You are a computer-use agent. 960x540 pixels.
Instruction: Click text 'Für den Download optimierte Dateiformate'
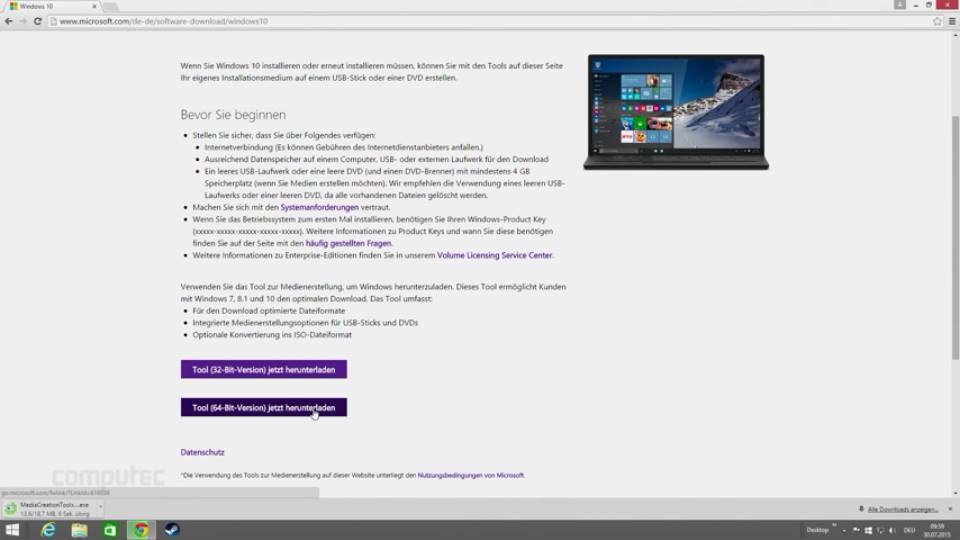click(269, 311)
